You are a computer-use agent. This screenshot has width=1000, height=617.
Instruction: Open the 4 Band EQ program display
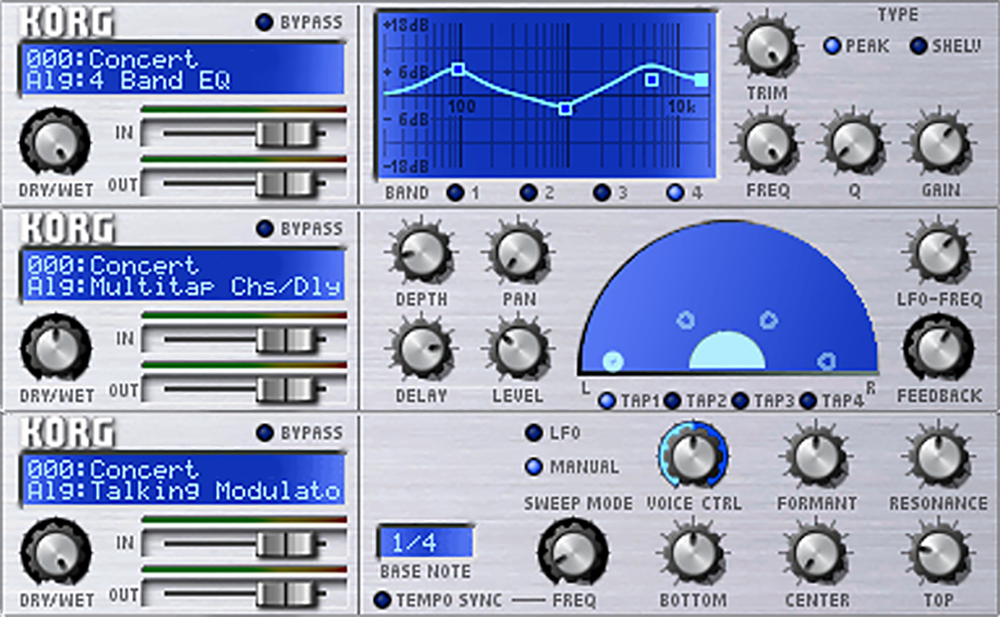tap(182, 69)
